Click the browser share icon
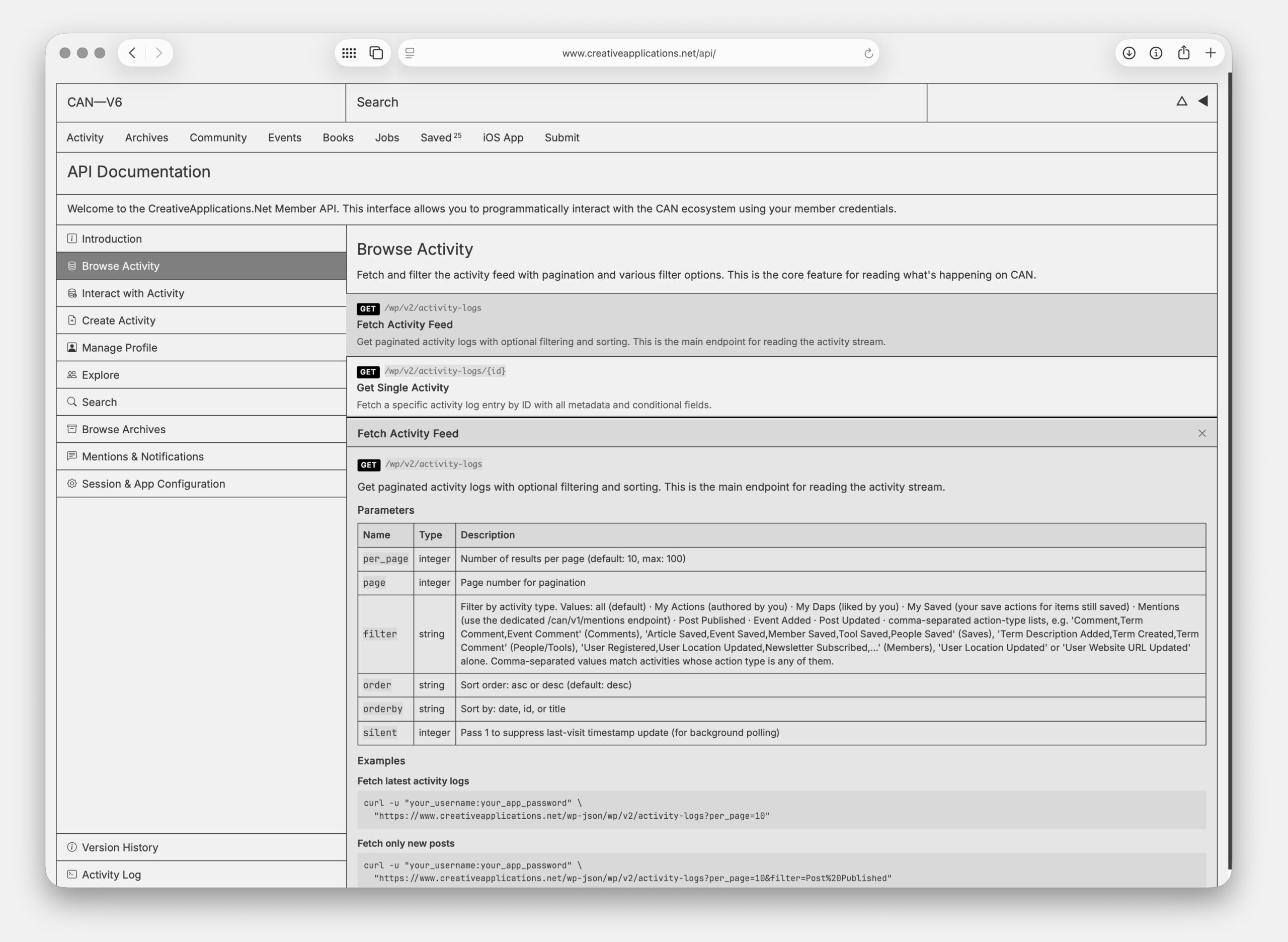Image resolution: width=1288 pixels, height=942 pixels. point(1184,53)
